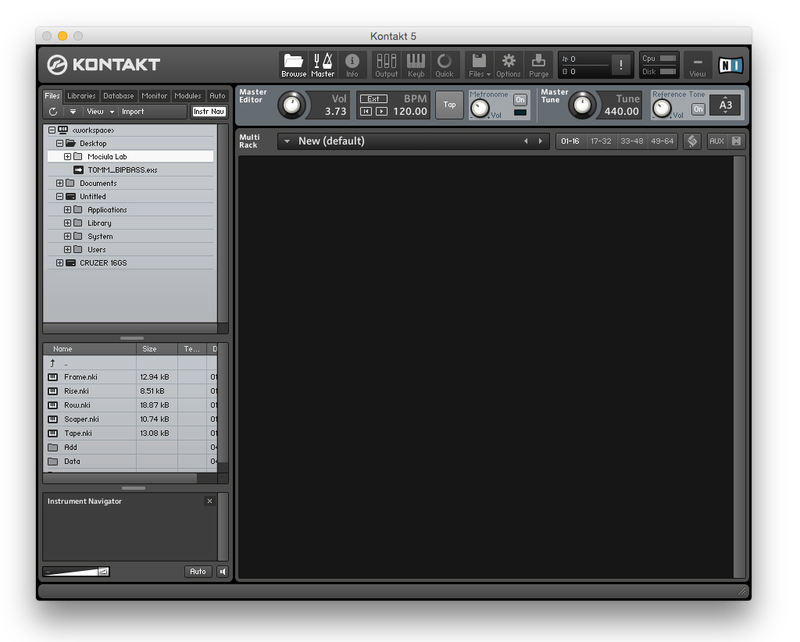The width and height of the screenshot is (800, 642).
Task: Click the Import button
Action: 133,112
